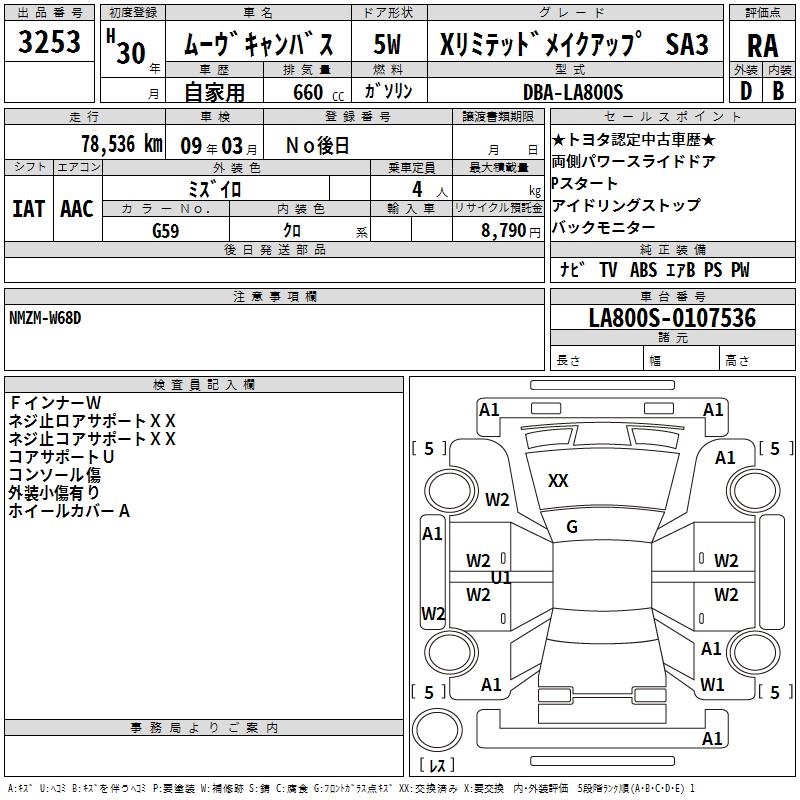
Task: Select the 検査員記入欄 section header
Action: (x=204, y=385)
